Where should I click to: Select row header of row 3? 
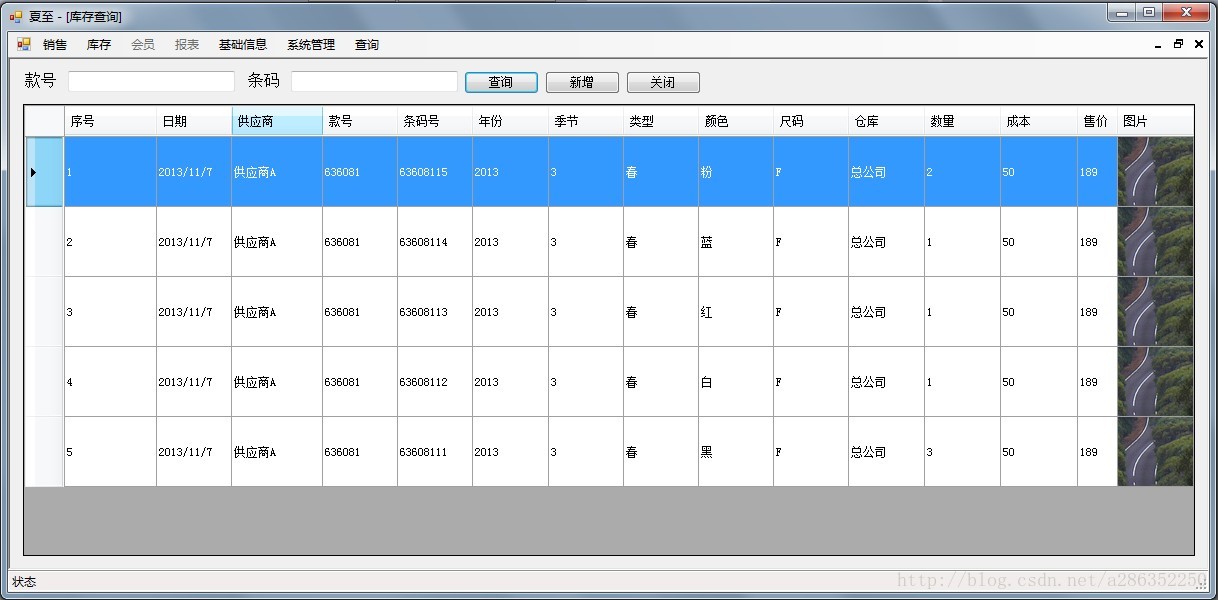click(45, 312)
